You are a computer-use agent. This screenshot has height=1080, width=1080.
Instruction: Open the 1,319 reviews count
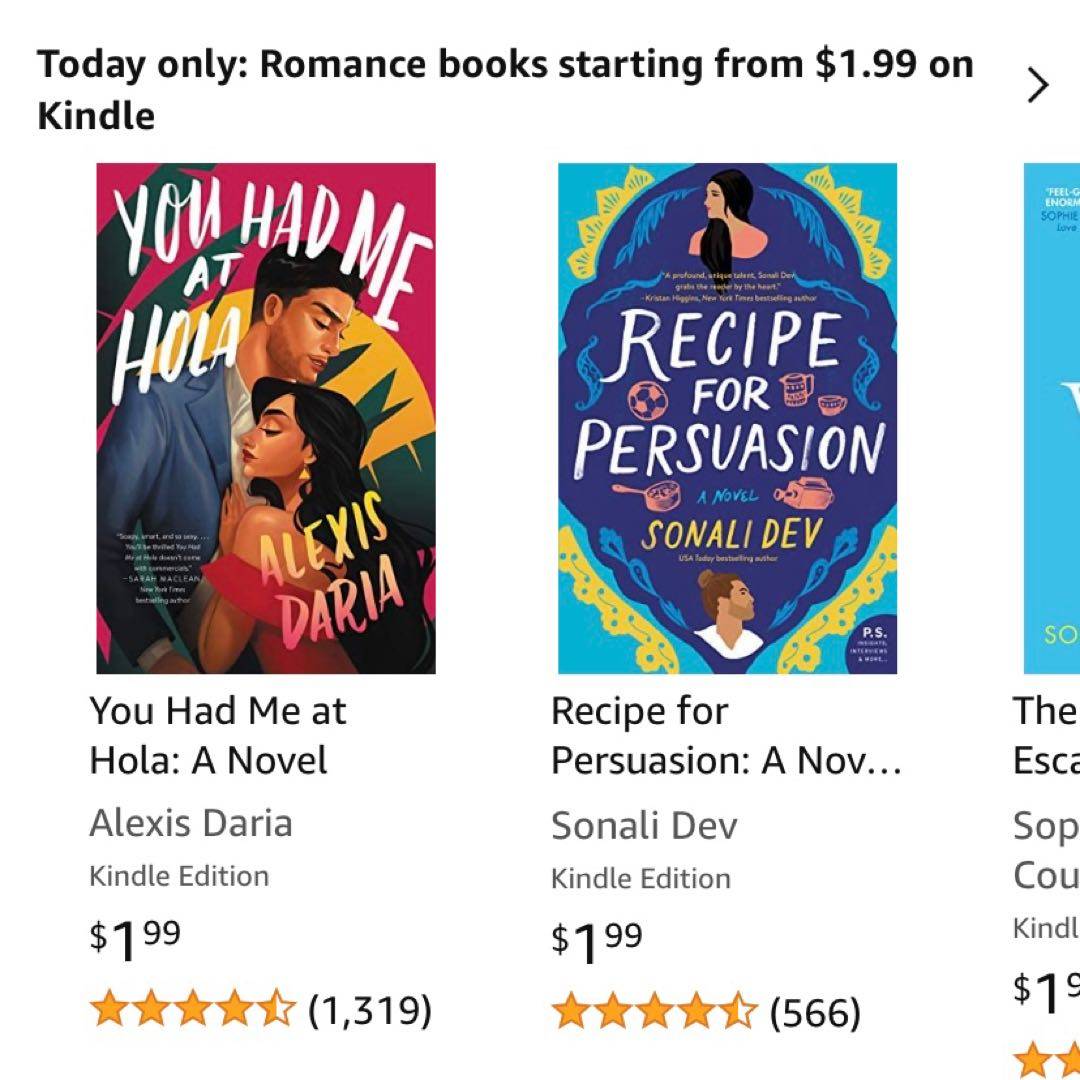[370, 1010]
